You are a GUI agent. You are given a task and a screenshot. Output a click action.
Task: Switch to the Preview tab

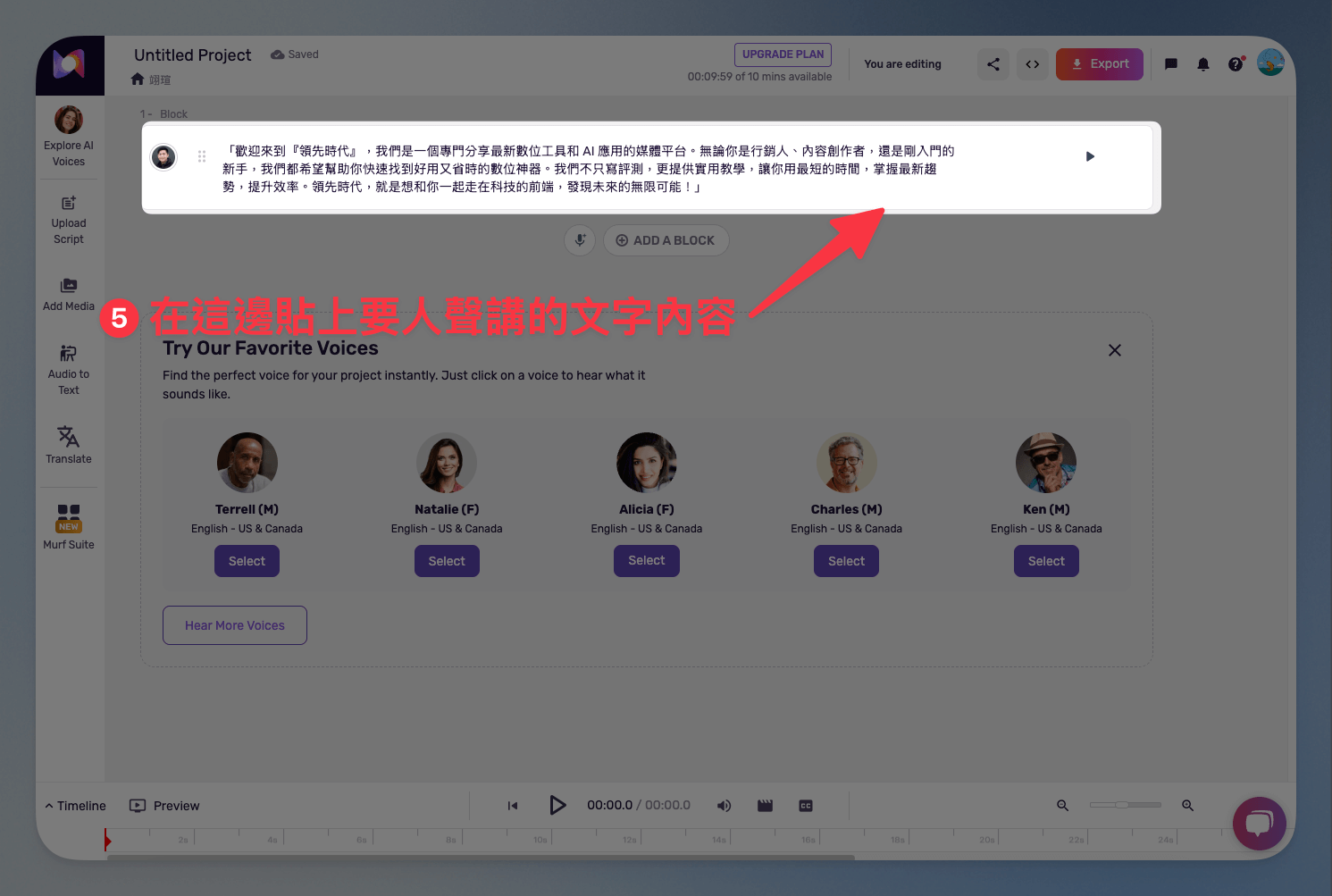pos(164,806)
